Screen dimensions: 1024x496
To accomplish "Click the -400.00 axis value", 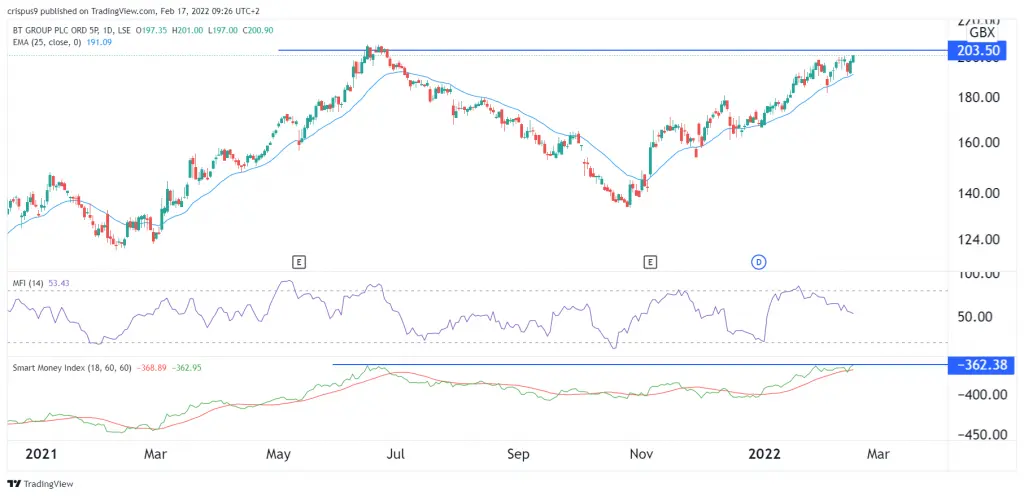I will point(985,394).
